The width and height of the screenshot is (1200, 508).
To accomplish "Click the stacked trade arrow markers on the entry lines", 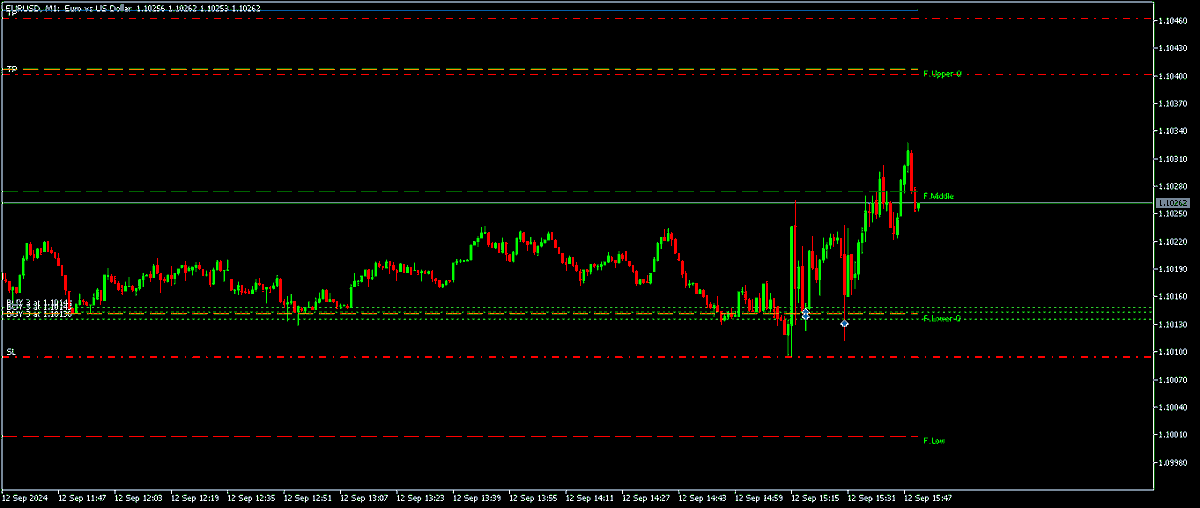I will [806, 314].
